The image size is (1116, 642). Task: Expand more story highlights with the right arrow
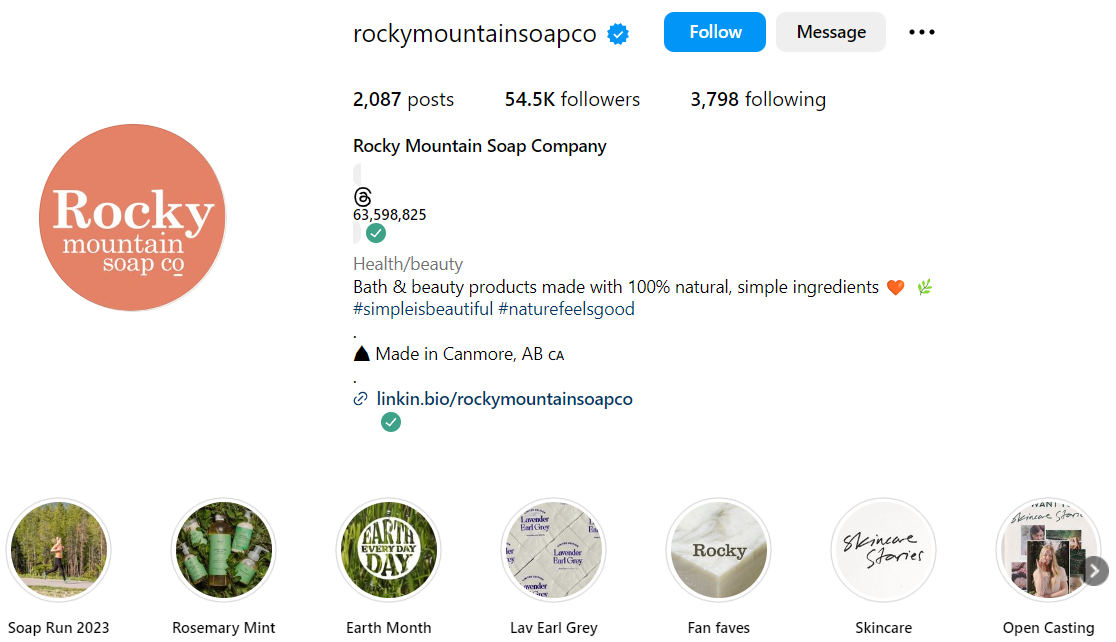point(1095,571)
